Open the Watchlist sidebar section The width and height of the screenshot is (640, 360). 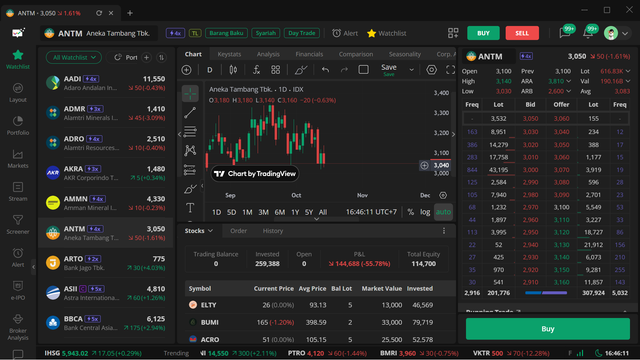coord(18,60)
